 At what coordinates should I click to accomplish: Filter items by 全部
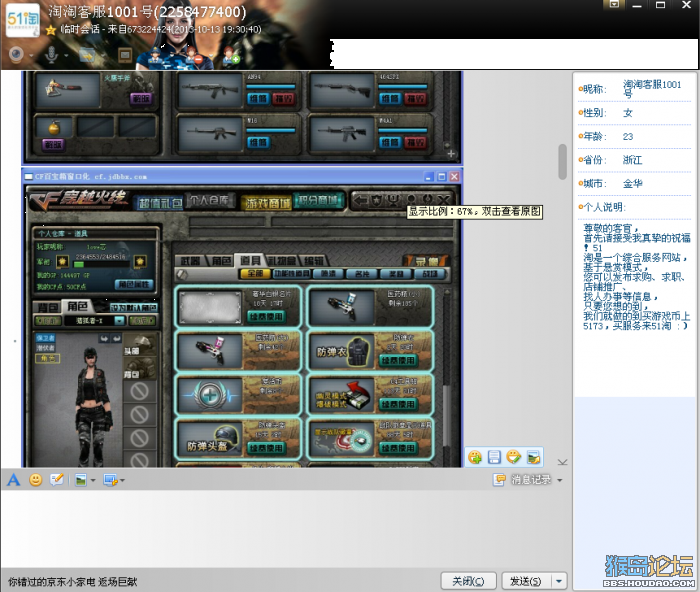255,274
